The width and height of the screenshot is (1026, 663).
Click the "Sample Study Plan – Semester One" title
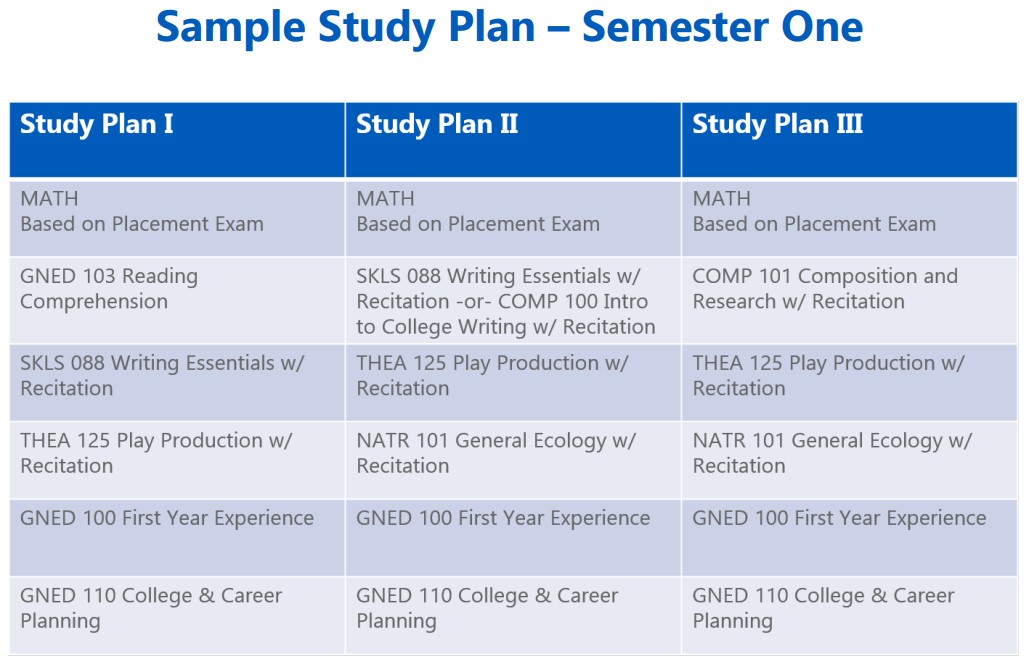(x=509, y=28)
